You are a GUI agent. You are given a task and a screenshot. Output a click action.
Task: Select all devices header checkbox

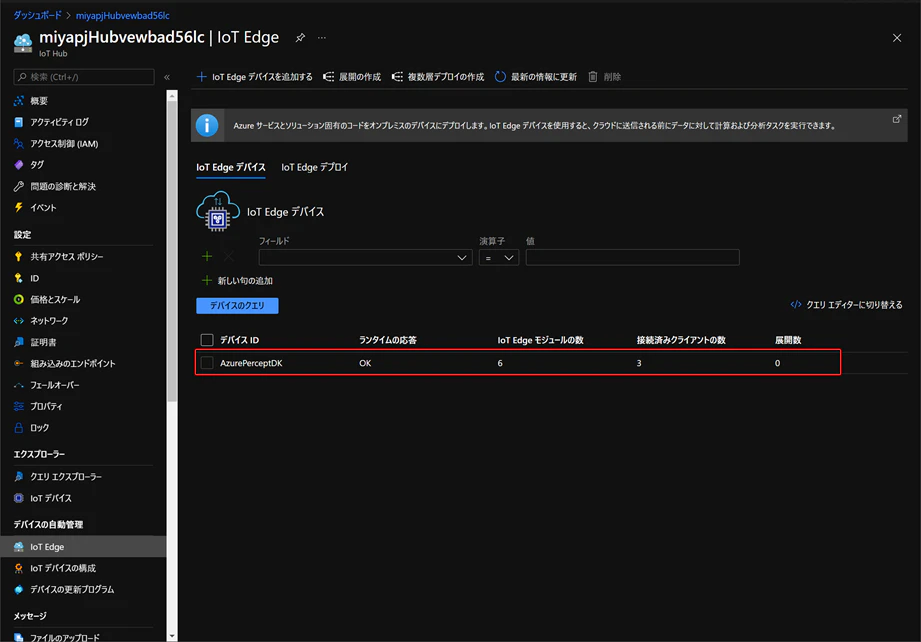pyautogui.click(x=207, y=340)
